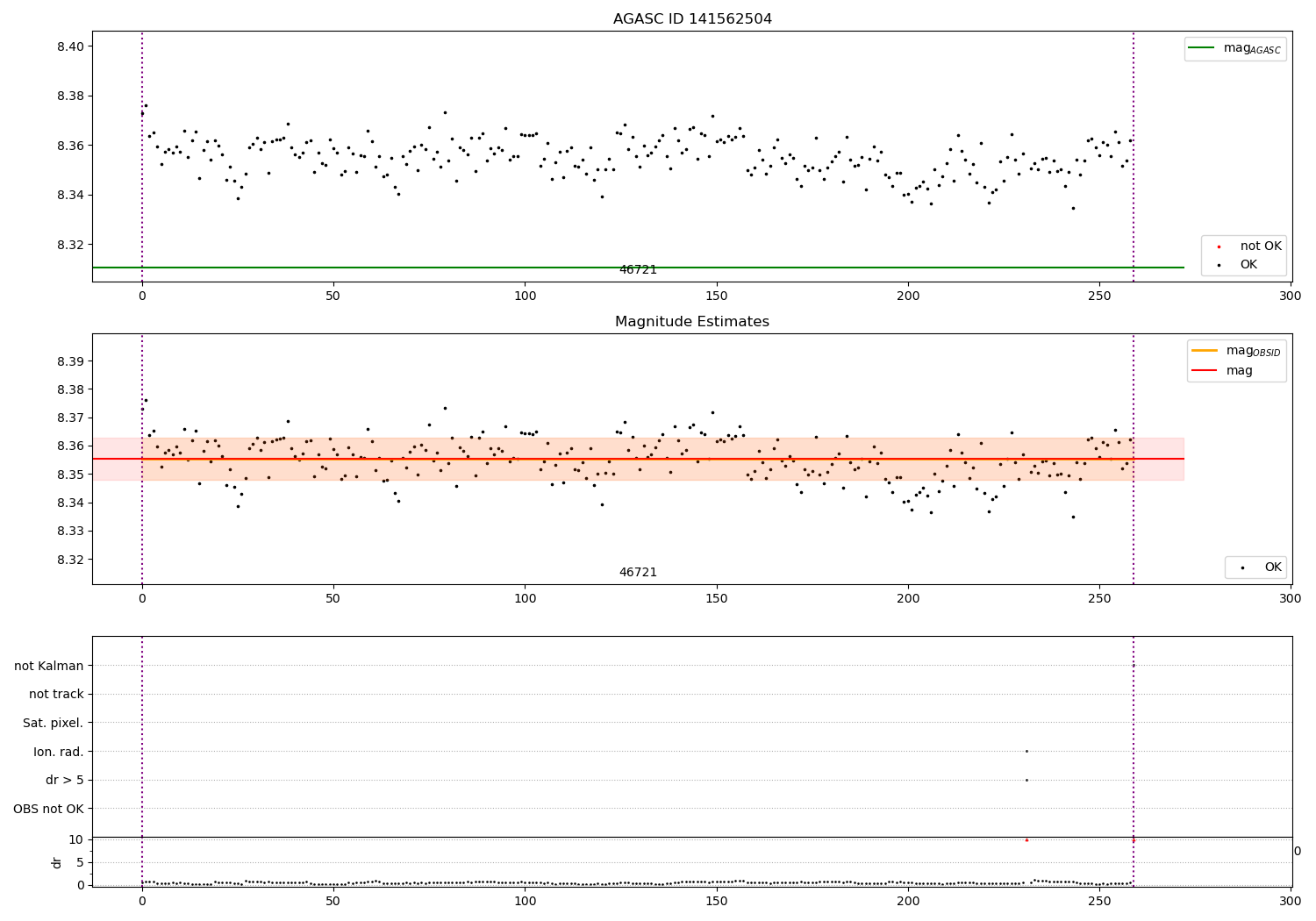Click the "OK" legend entry in top plot
The height and width of the screenshot is (921, 1316).
(x=1237, y=264)
